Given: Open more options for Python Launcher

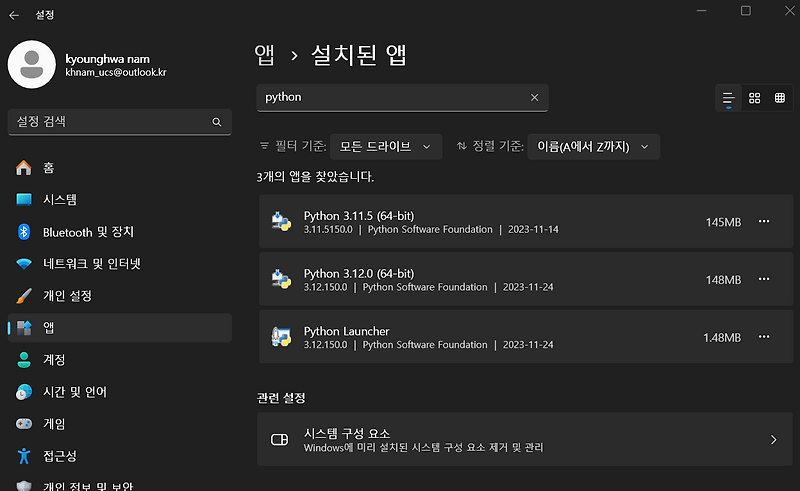Looking at the screenshot, I should 764,337.
